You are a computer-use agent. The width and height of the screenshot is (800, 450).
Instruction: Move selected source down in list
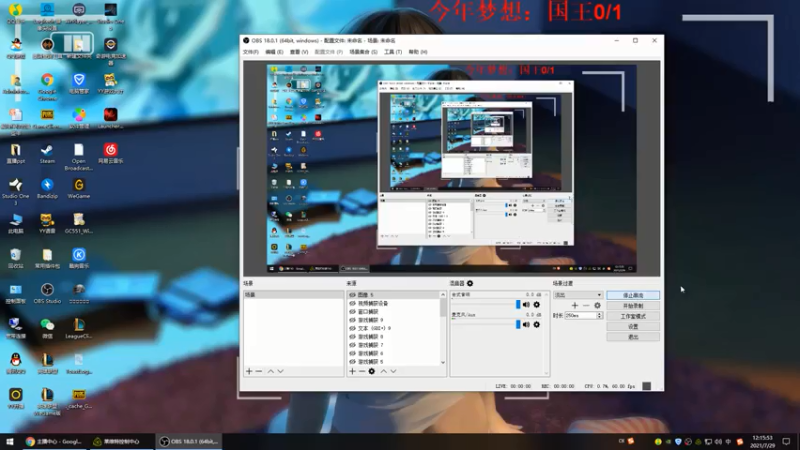393,371
